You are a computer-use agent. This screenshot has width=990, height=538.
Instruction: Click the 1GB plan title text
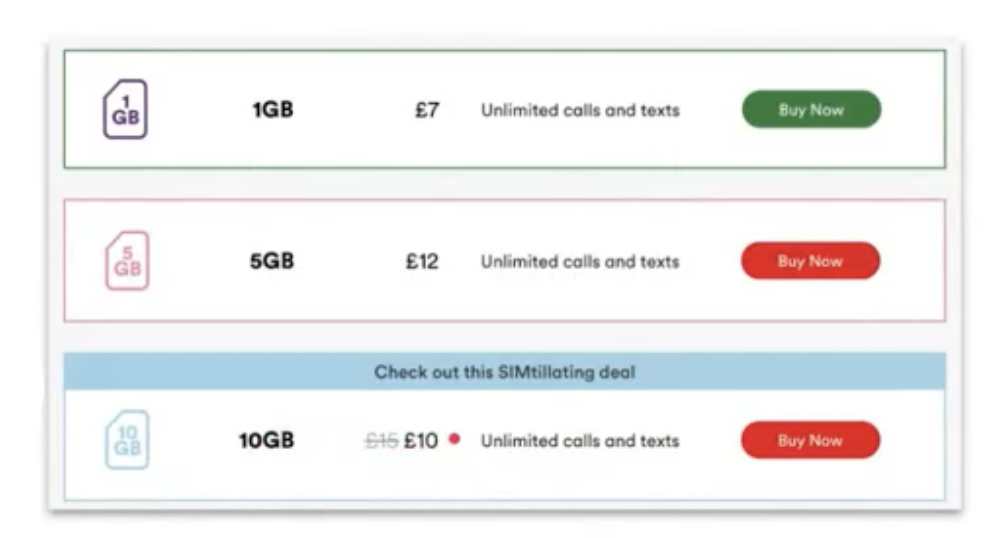[x=273, y=110]
